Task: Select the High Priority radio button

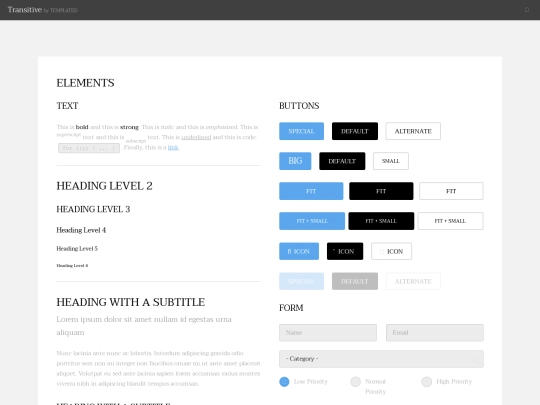Action: pyautogui.click(x=426, y=382)
